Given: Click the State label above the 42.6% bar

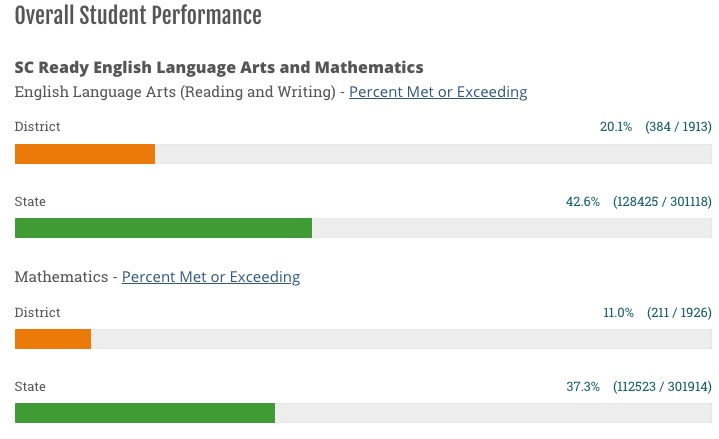Looking at the screenshot, I should 30,202.
